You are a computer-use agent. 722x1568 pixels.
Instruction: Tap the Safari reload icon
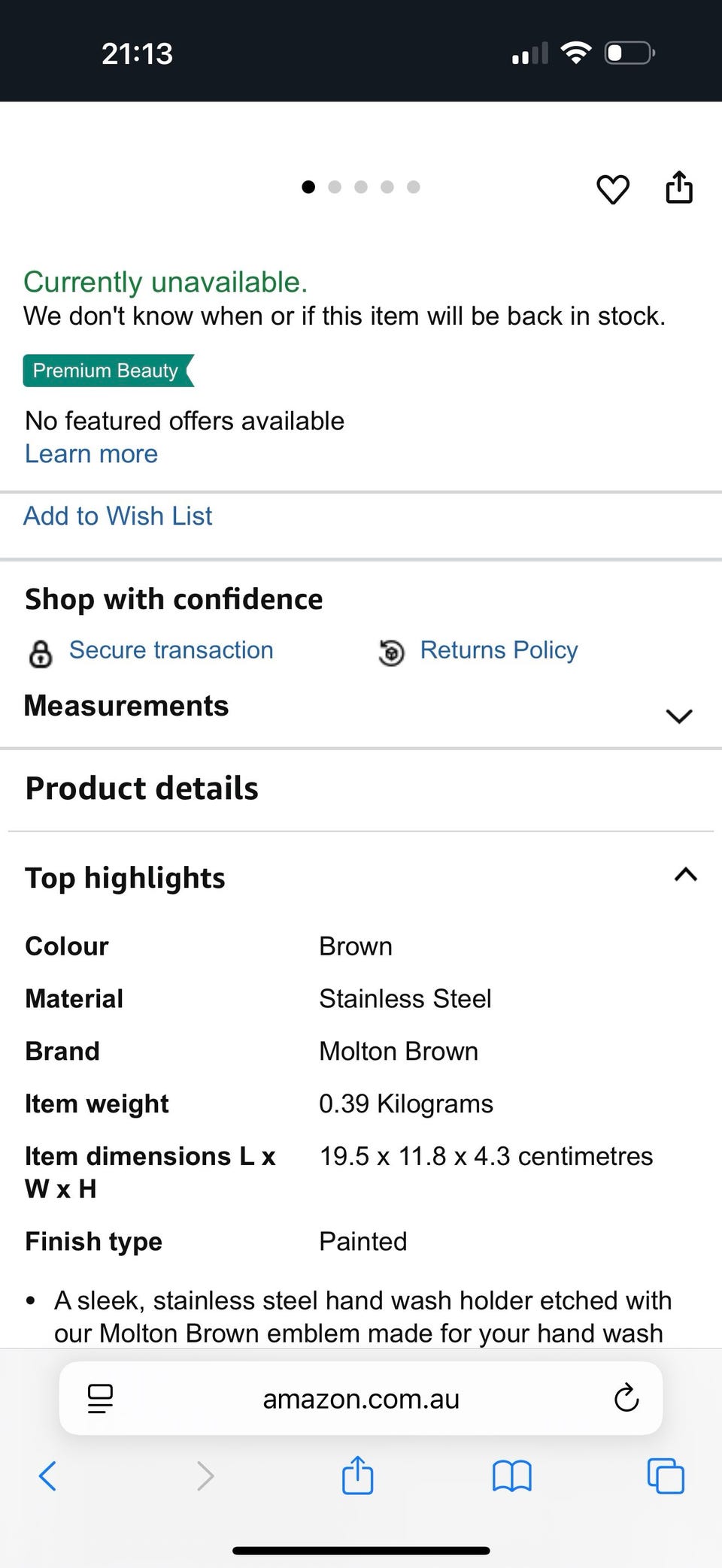click(x=626, y=1398)
